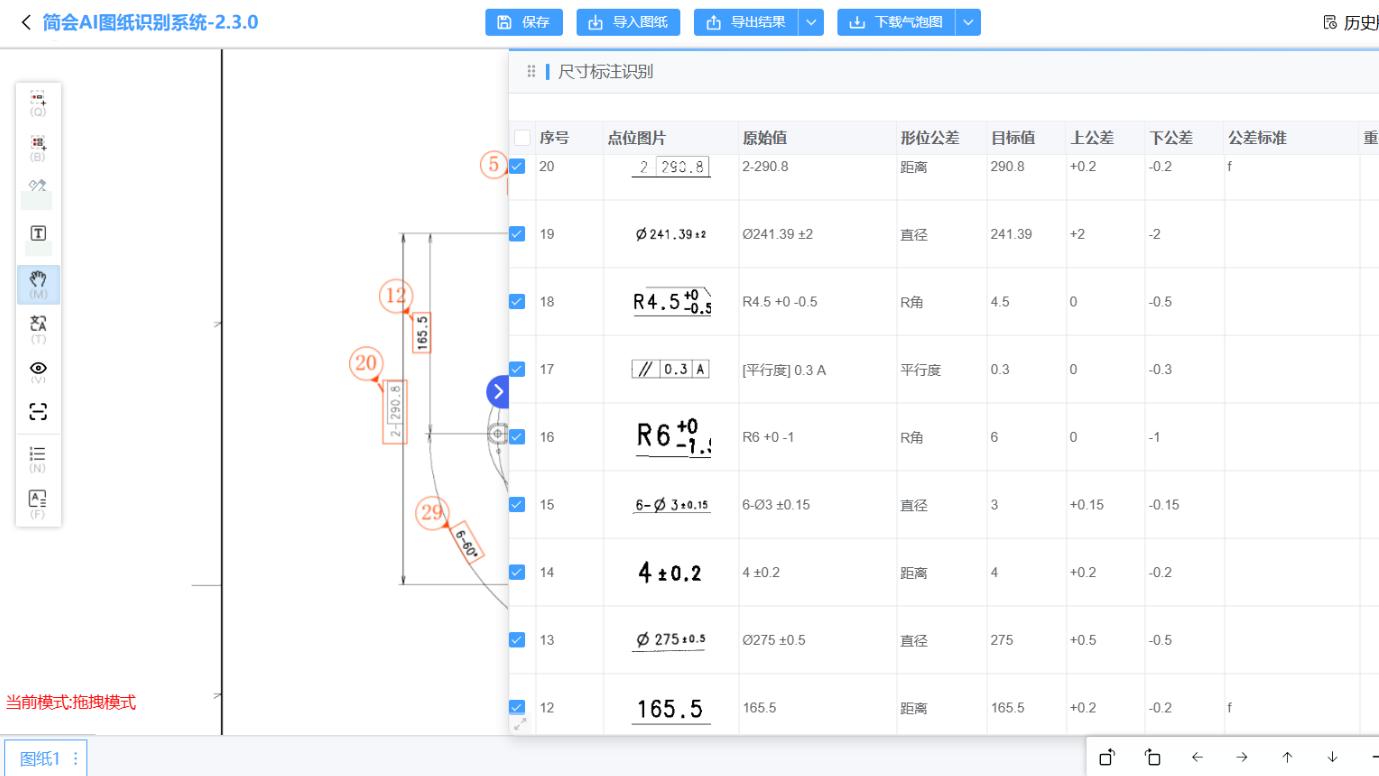Toggle the checkbox for row 20

coord(517,166)
